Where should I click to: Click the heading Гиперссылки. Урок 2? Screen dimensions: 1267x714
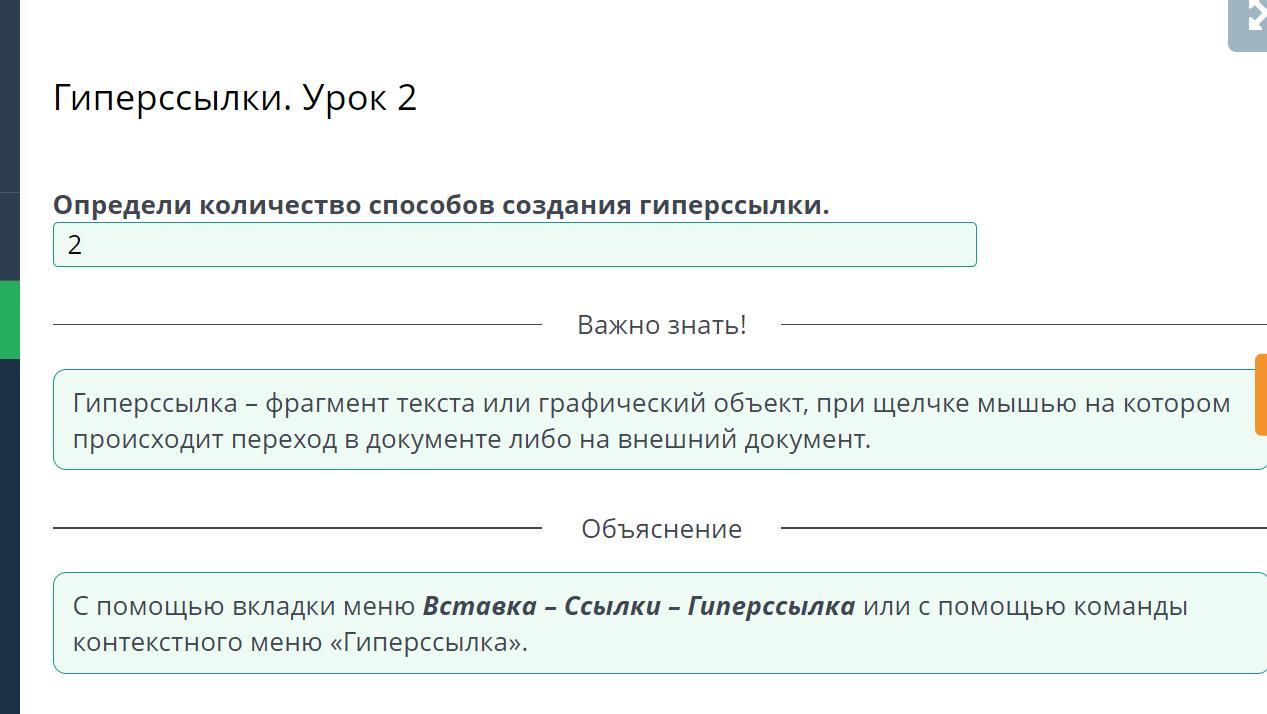tap(235, 98)
